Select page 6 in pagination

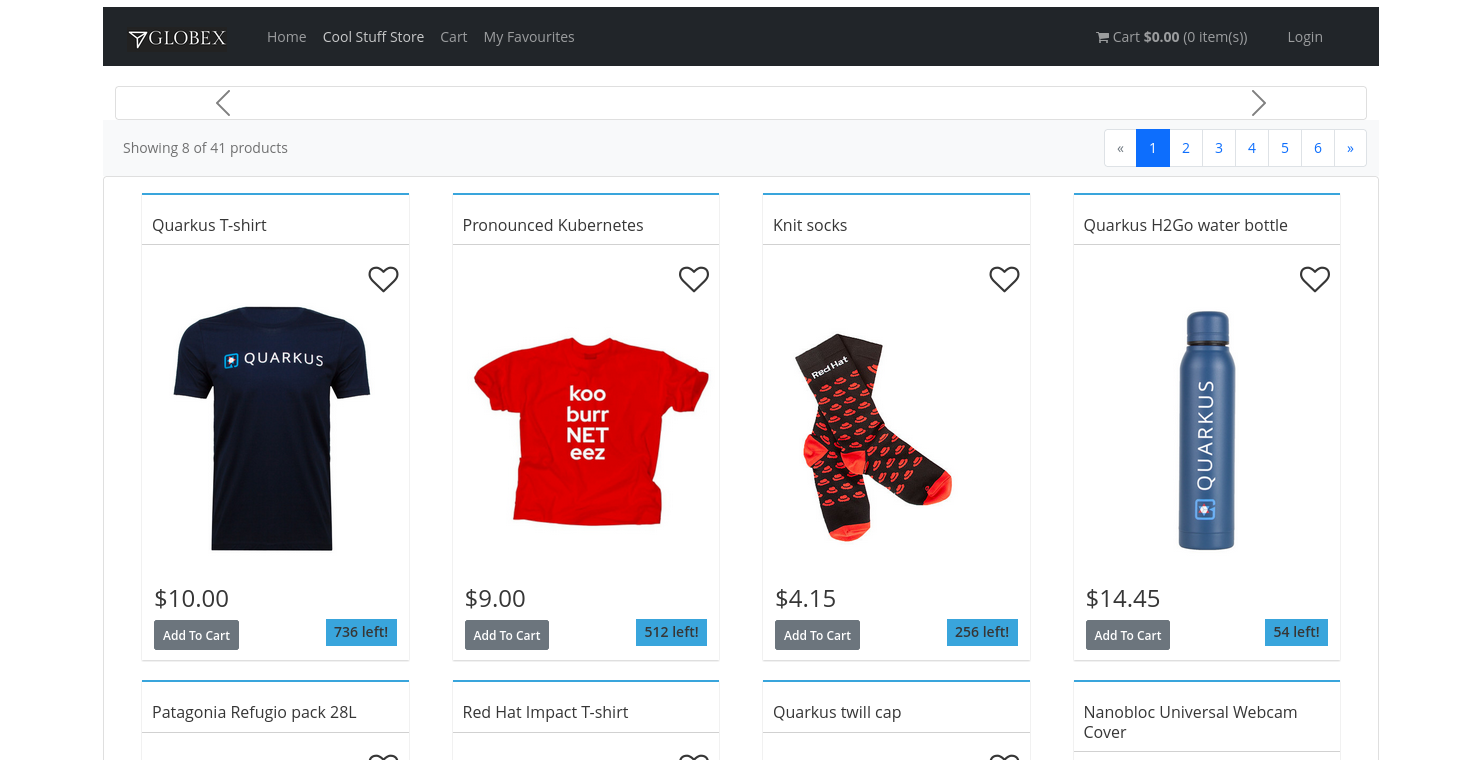pos(1318,148)
